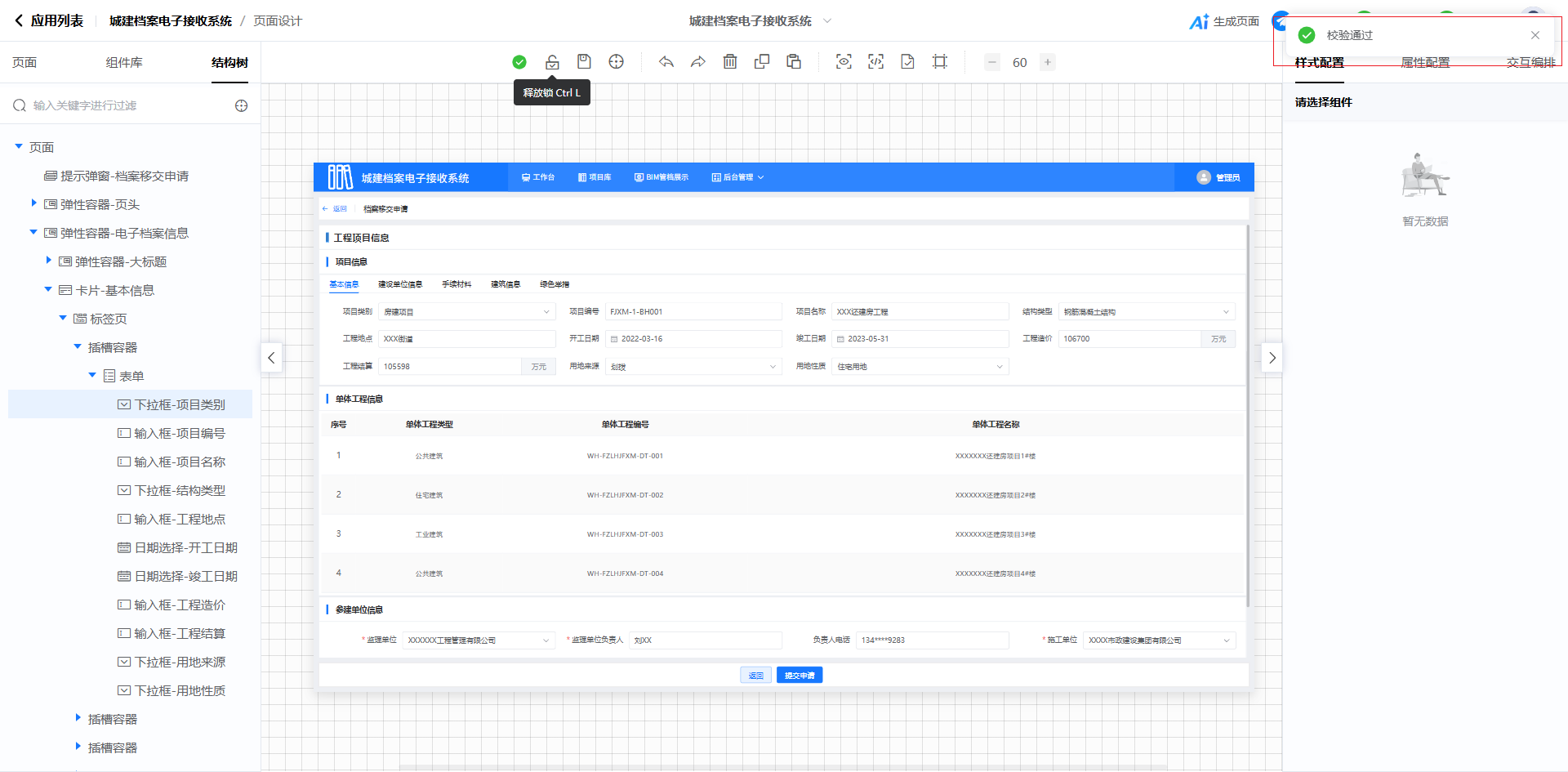
Task: Click the crosshair locate icon in the toolbar
Action: pyautogui.click(x=617, y=62)
